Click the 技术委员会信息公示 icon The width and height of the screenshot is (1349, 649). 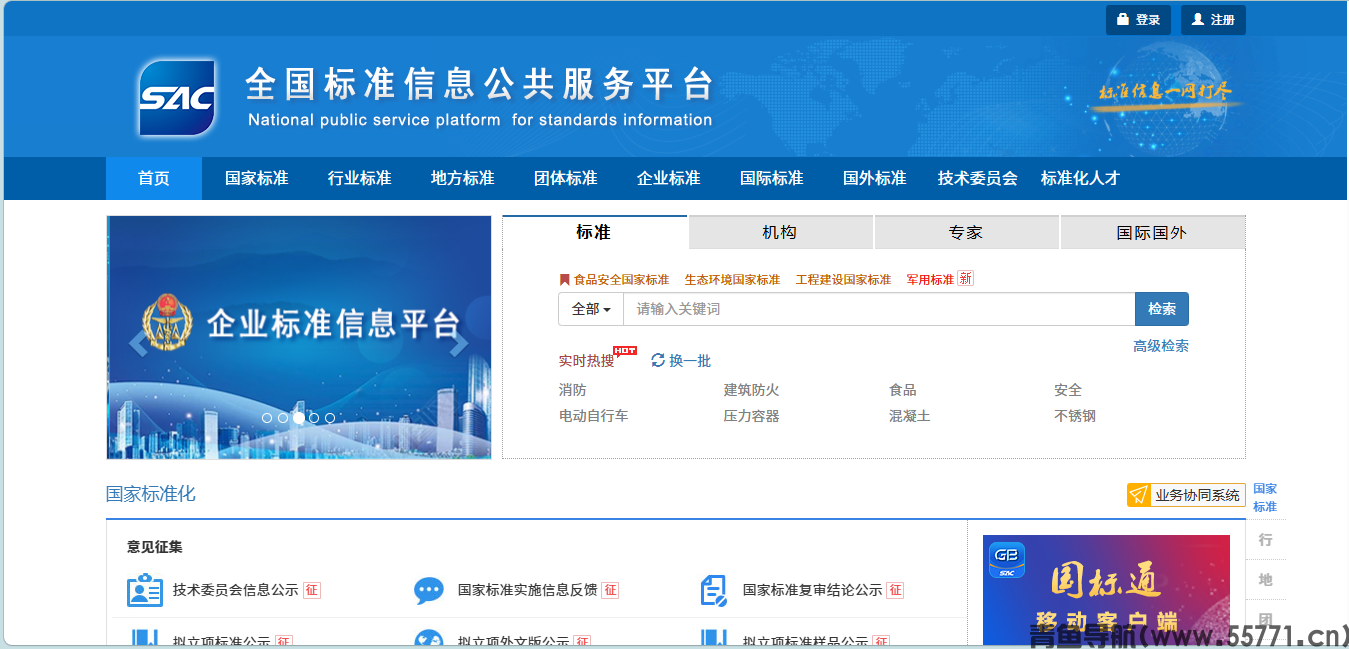coord(144,590)
